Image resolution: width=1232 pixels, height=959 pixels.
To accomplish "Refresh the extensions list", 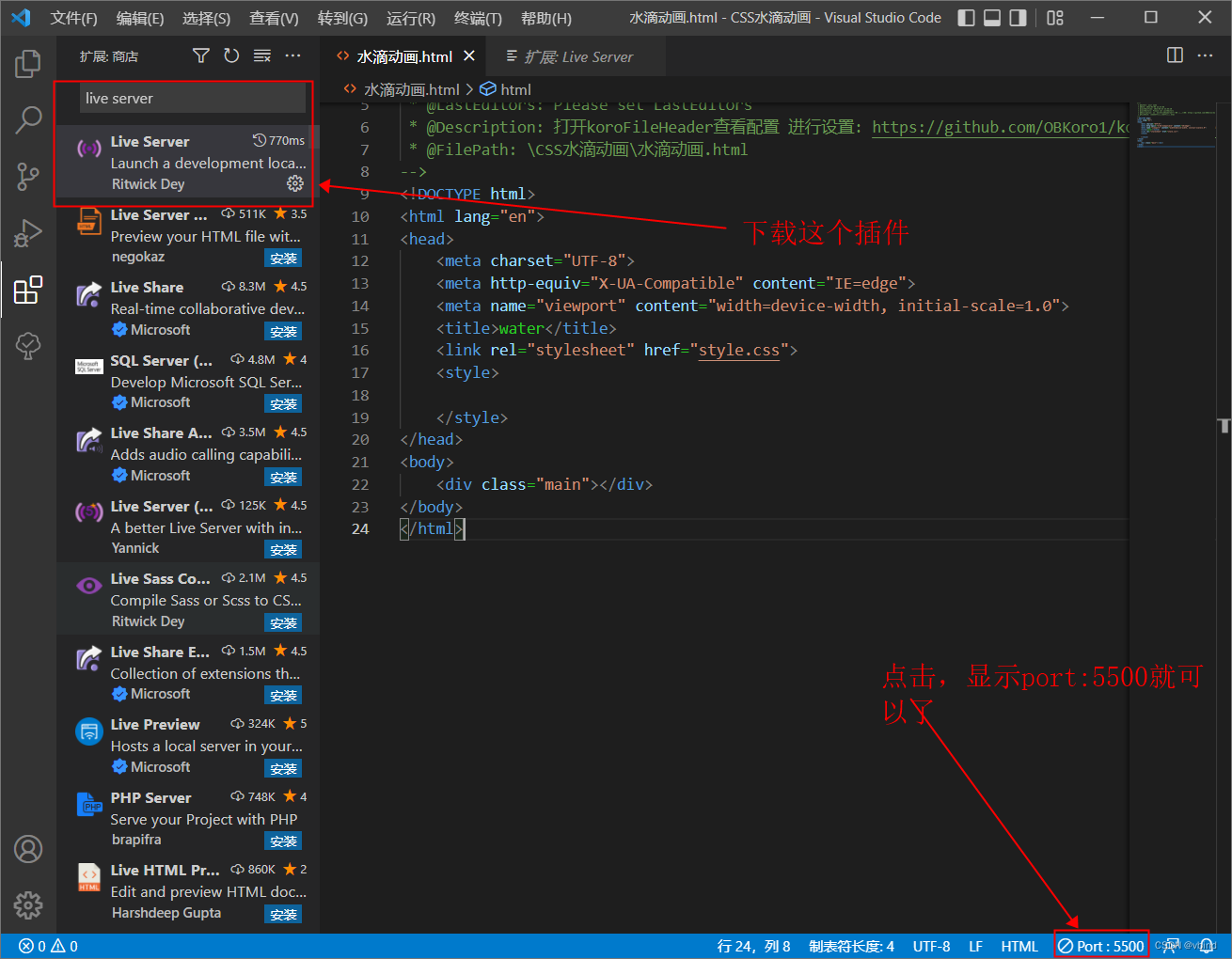I will pyautogui.click(x=231, y=56).
